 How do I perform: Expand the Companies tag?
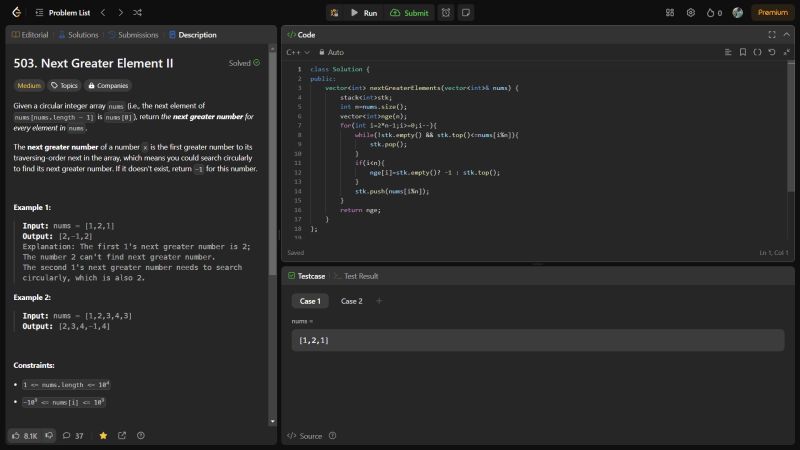coord(108,86)
